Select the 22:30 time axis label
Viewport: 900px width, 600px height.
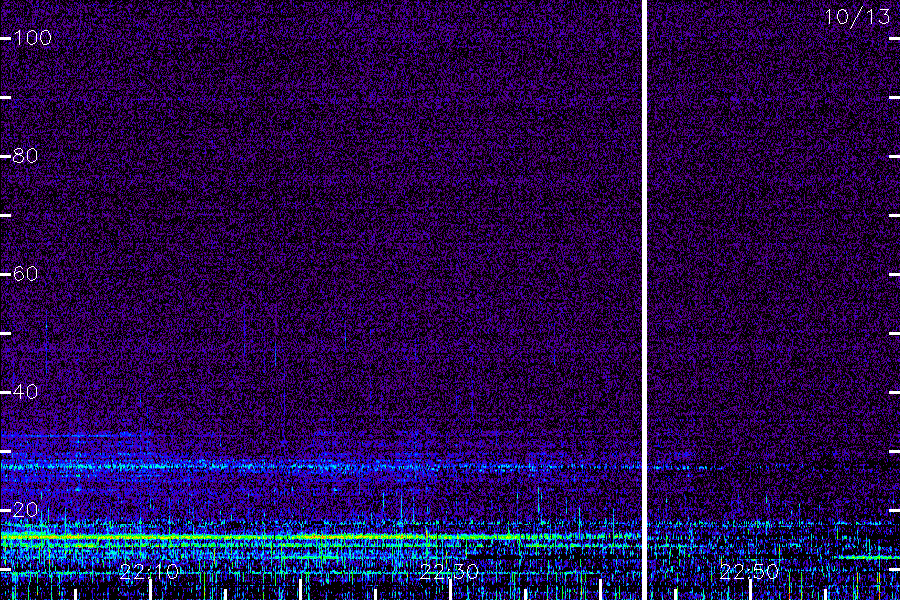coord(449,572)
